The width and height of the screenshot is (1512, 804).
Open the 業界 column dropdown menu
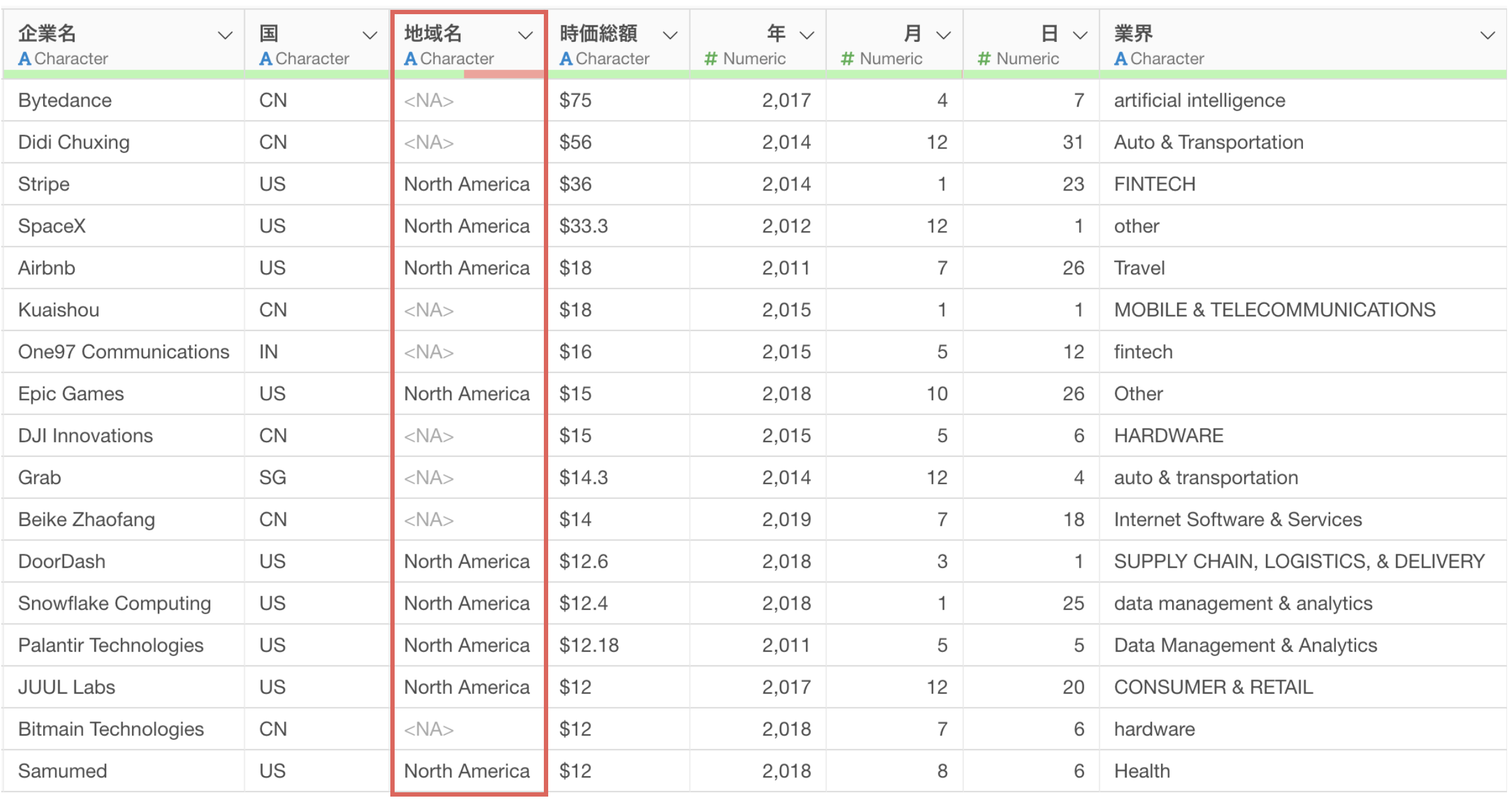point(1487,35)
